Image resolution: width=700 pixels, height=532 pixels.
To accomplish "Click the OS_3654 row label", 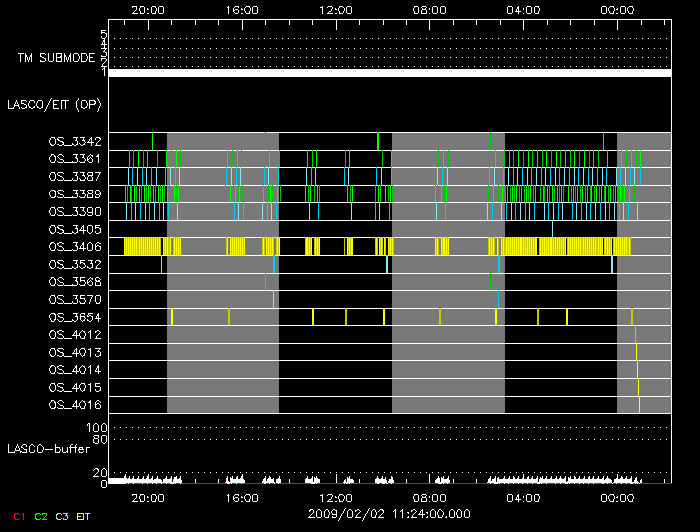I will click(x=75, y=317).
